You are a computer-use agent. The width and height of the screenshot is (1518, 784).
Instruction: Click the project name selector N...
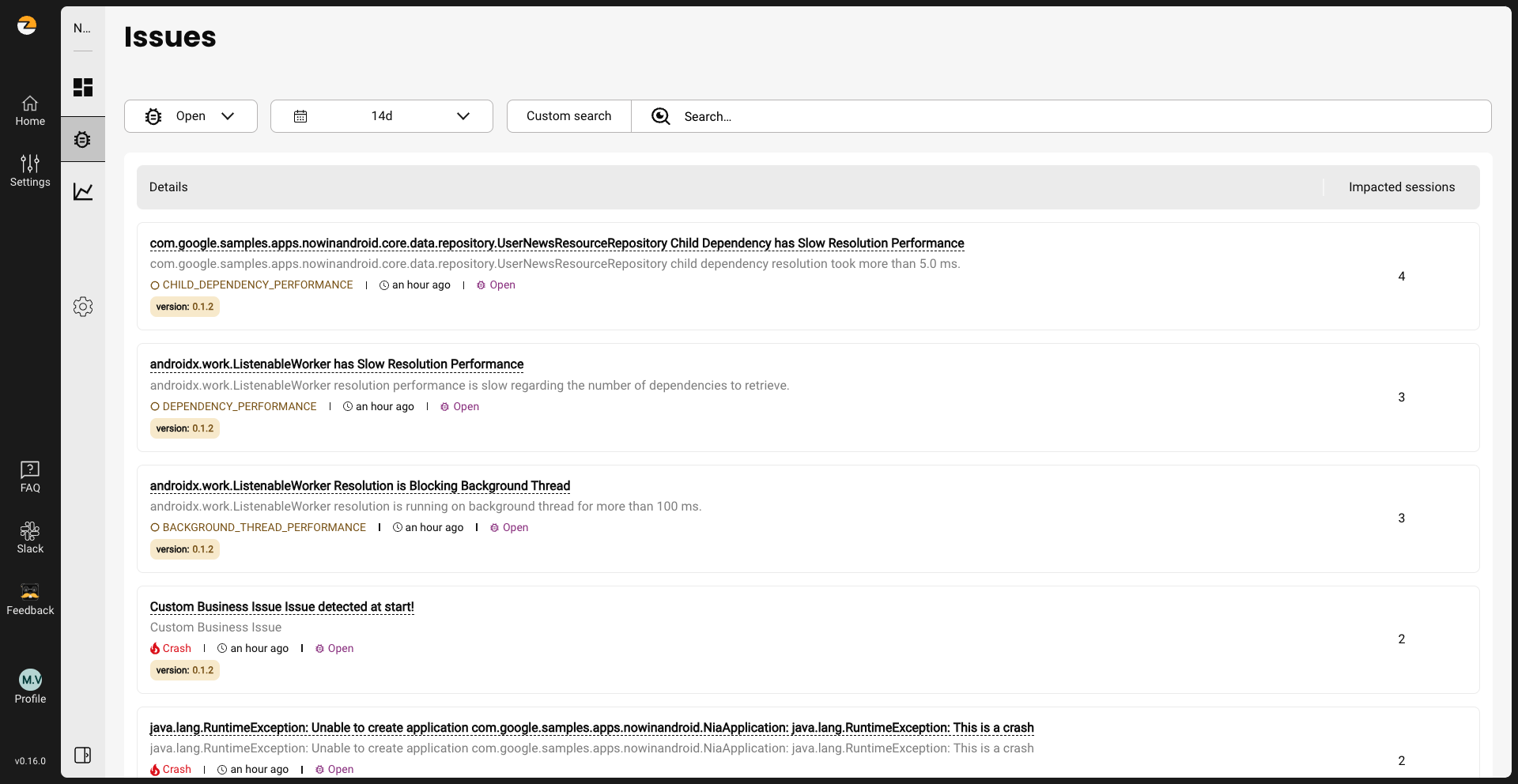(x=82, y=28)
